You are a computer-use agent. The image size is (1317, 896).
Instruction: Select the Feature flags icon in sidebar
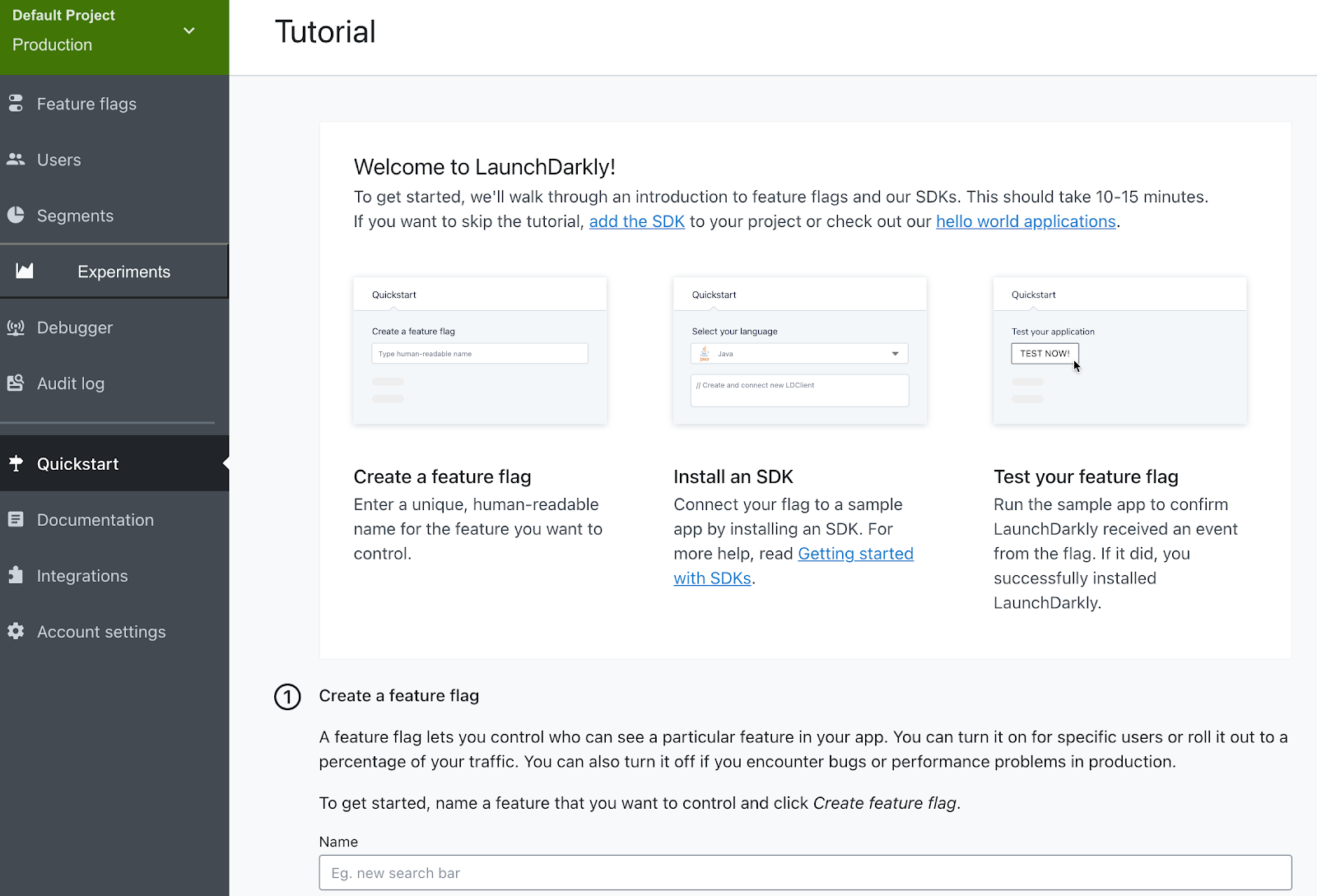16,104
